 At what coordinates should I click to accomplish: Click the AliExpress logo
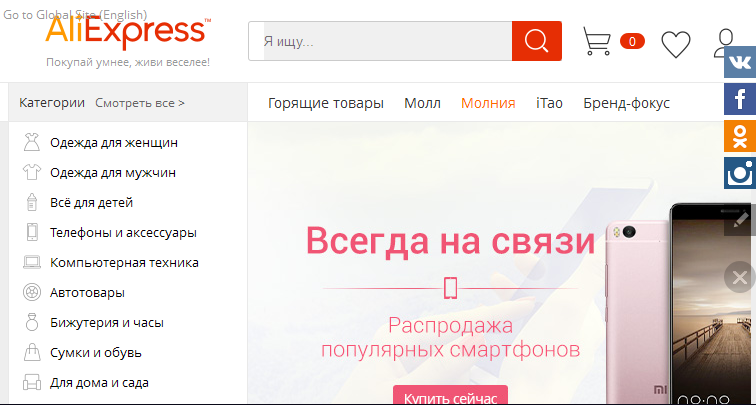[x=128, y=32]
